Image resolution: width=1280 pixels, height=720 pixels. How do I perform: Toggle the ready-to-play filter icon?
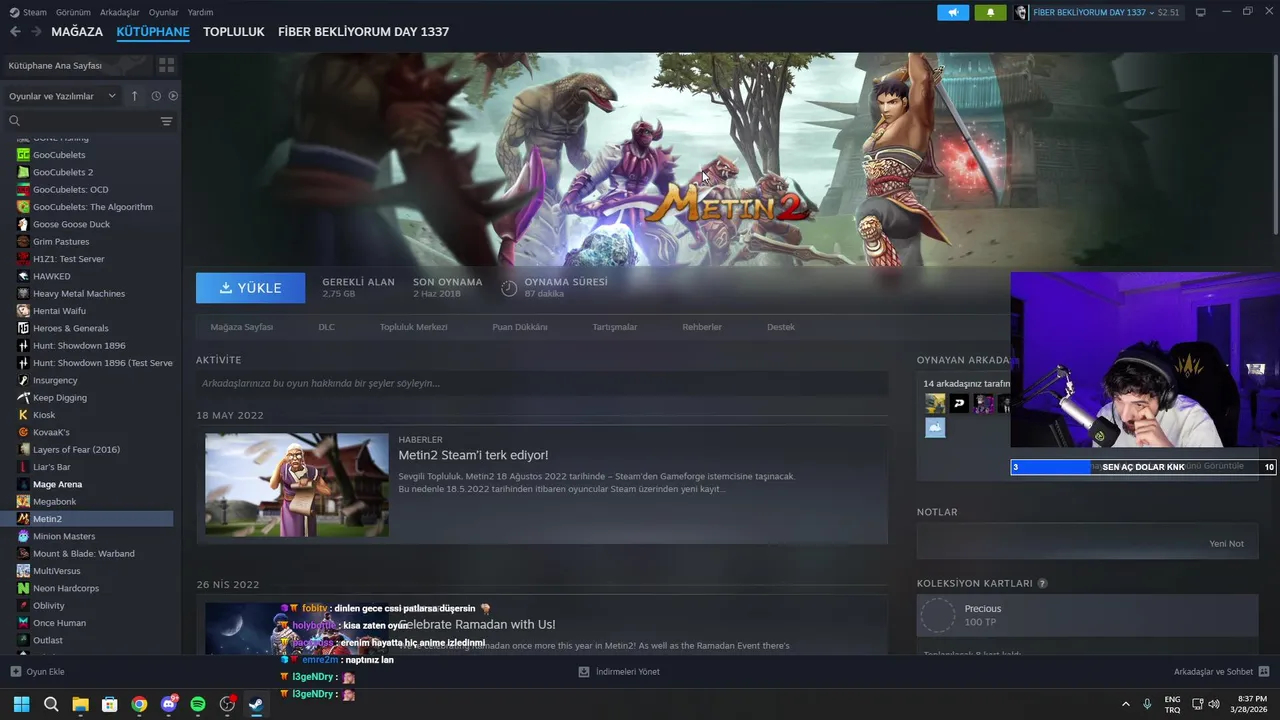tap(173, 96)
